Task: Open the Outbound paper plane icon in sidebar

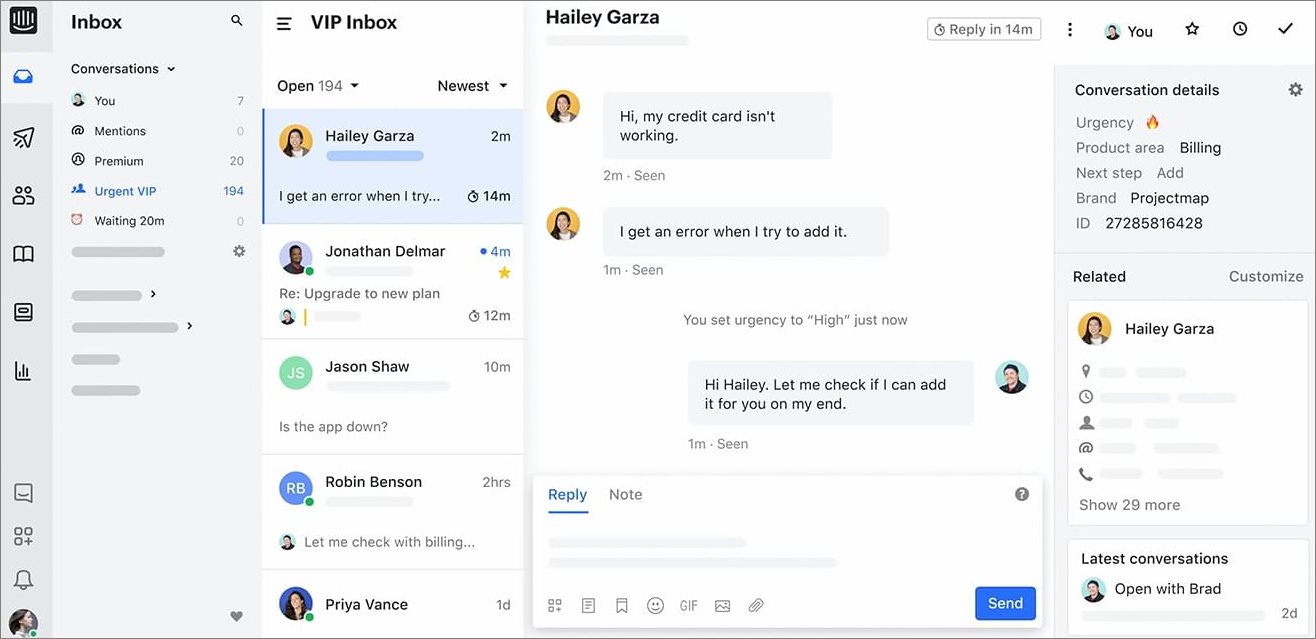Action: [23, 137]
